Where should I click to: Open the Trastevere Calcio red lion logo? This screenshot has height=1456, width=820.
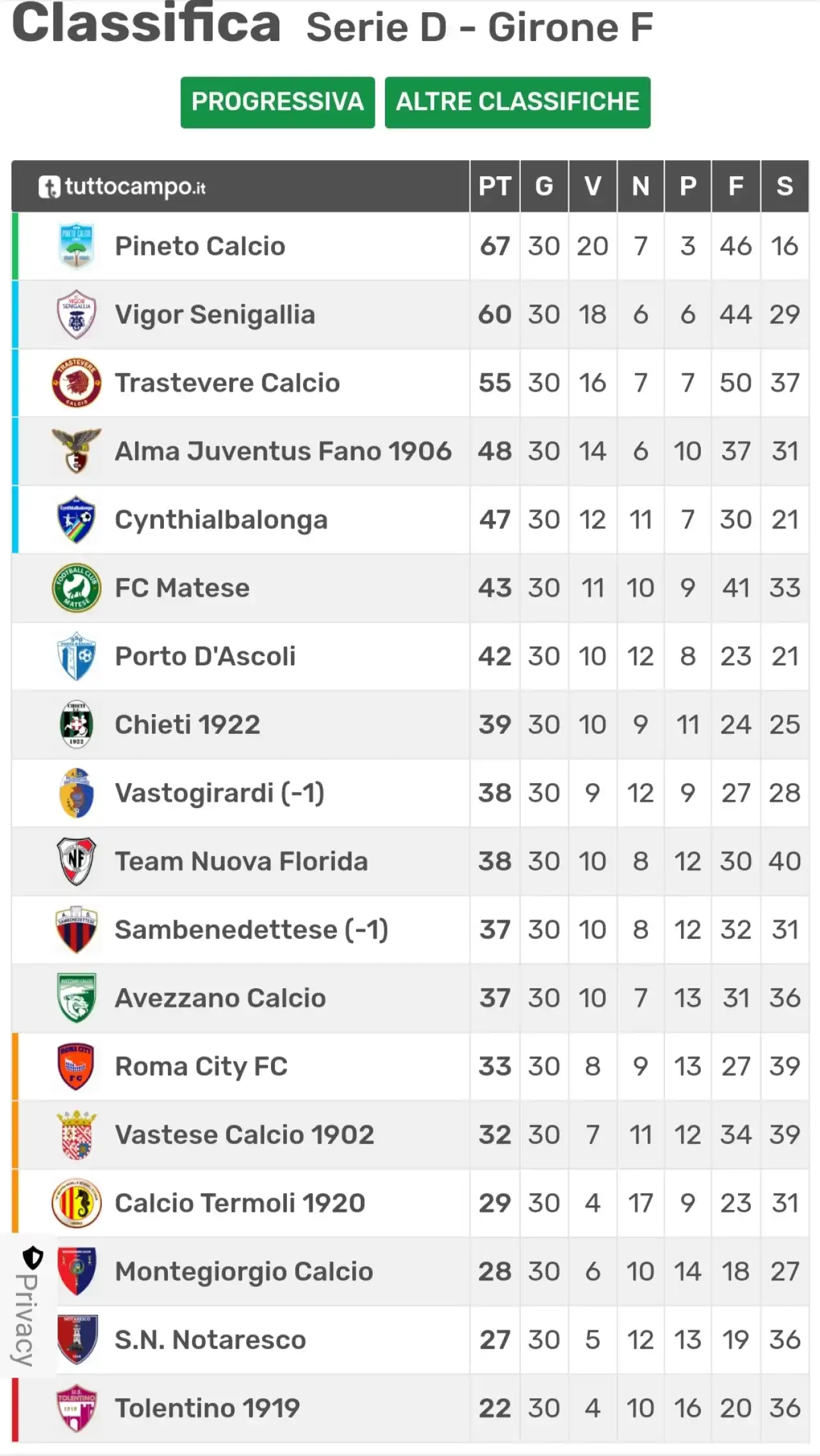(76, 383)
